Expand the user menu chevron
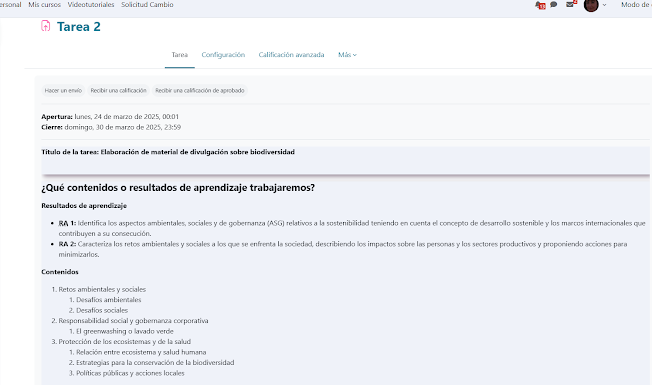 coord(604,5)
